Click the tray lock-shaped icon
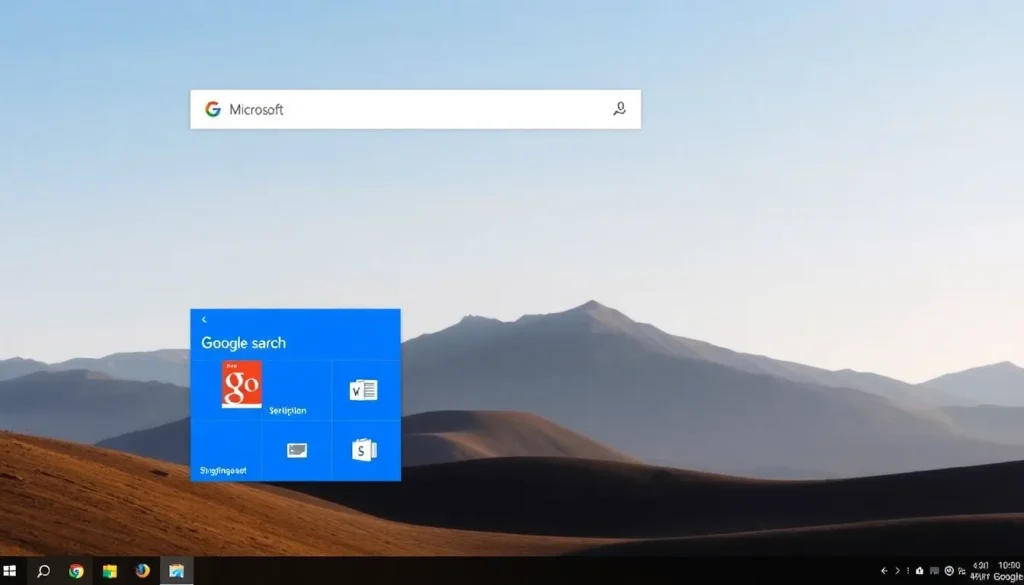The image size is (1024, 585). (x=920, y=571)
